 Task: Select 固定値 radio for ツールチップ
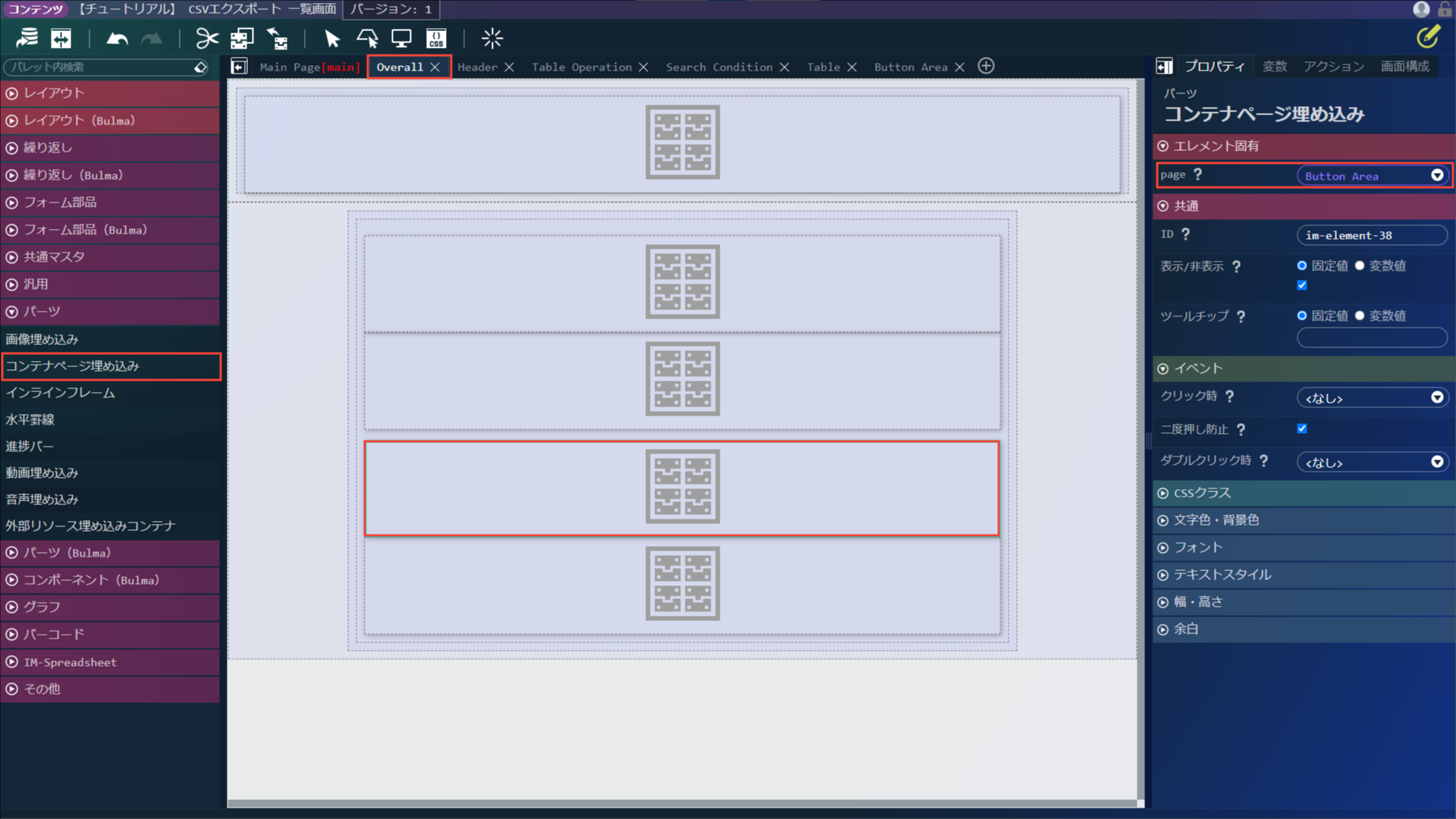tap(1302, 315)
